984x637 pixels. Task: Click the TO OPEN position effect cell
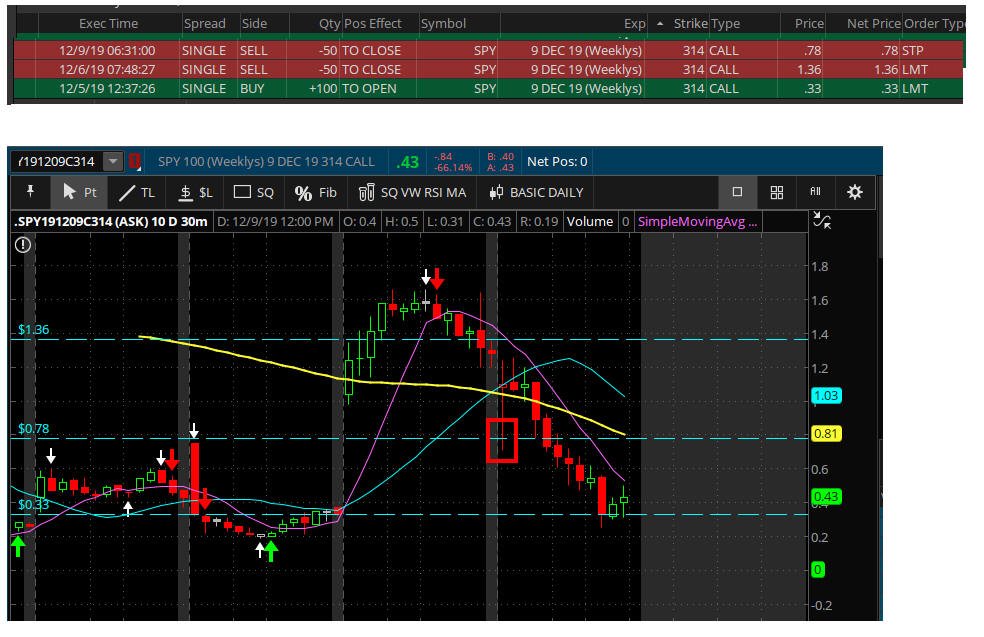pyautogui.click(x=369, y=88)
